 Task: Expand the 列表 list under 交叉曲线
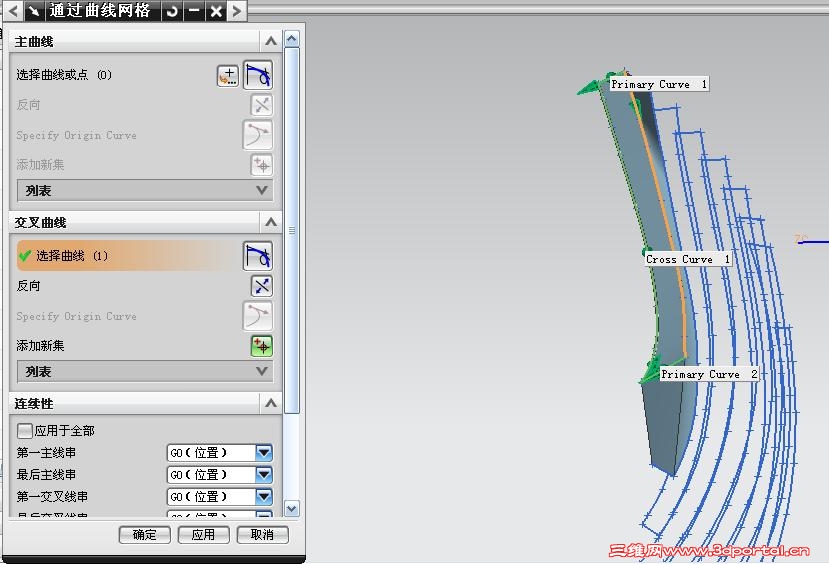pos(145,372)
